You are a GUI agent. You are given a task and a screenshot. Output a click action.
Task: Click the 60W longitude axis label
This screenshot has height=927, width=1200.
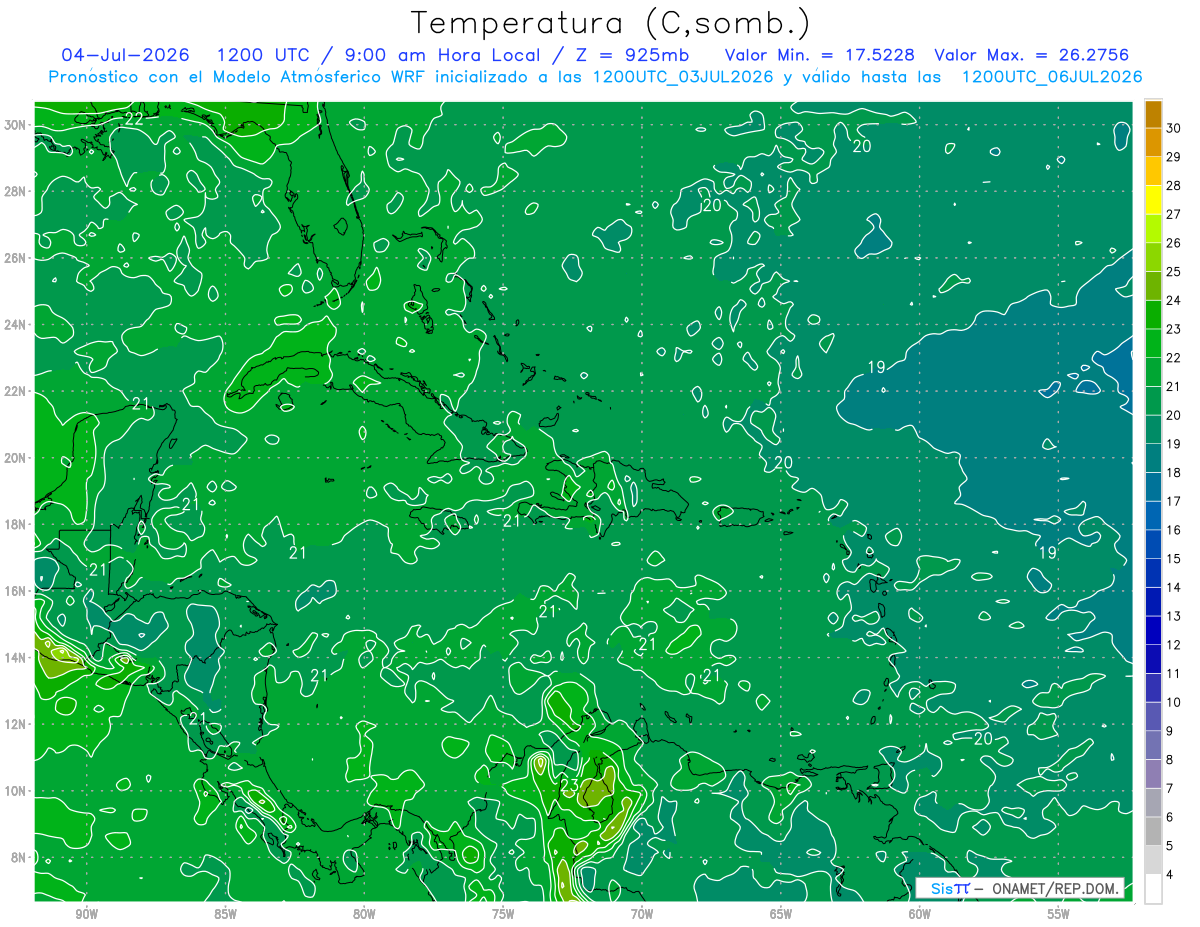[x=920, y=915]
